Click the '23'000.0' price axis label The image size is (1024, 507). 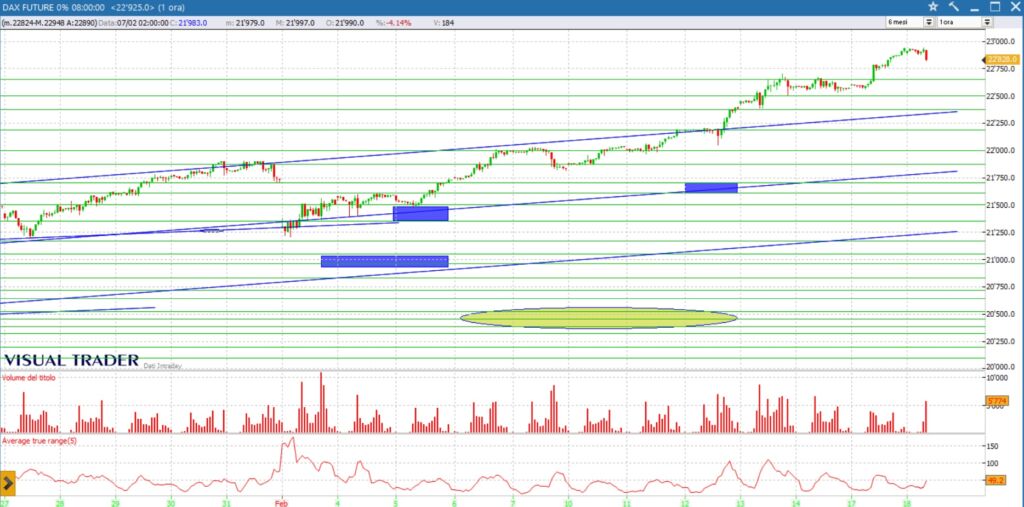[x=1000, y=41]
